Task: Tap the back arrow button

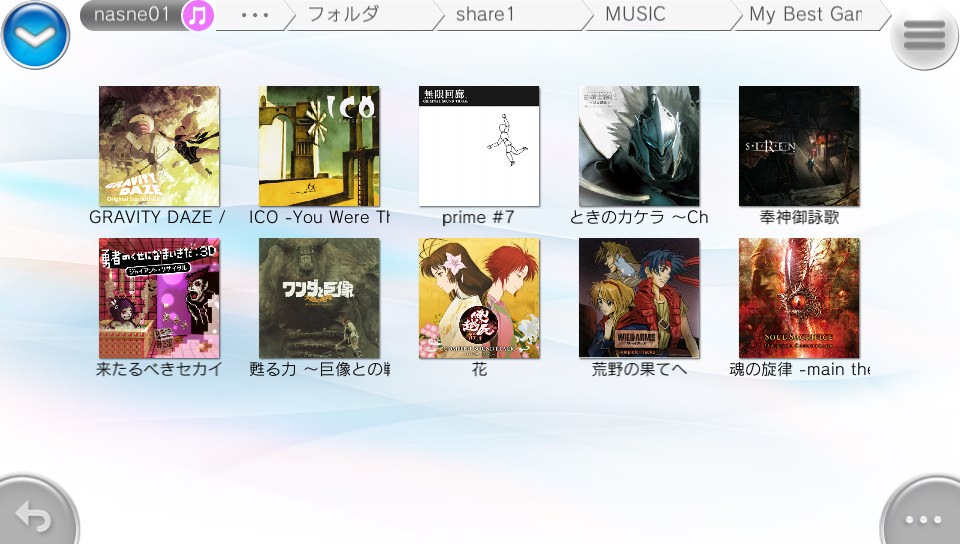Action: pyautogui.click(x=34, y=514)
